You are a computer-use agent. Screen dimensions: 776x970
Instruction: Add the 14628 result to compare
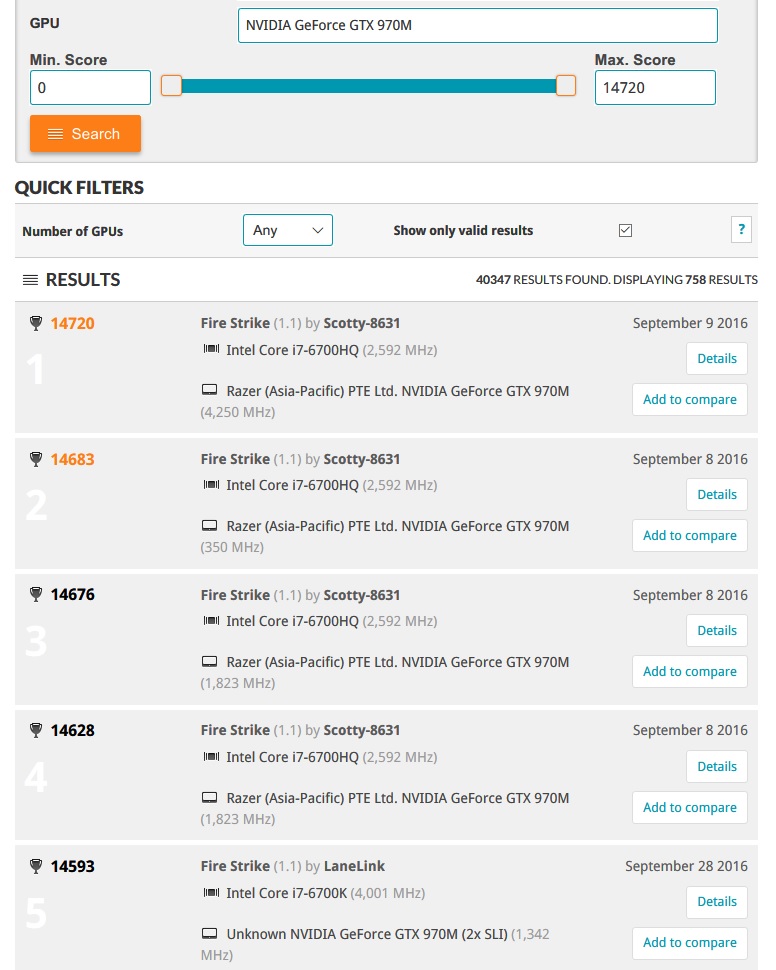[x=689, y=807]
